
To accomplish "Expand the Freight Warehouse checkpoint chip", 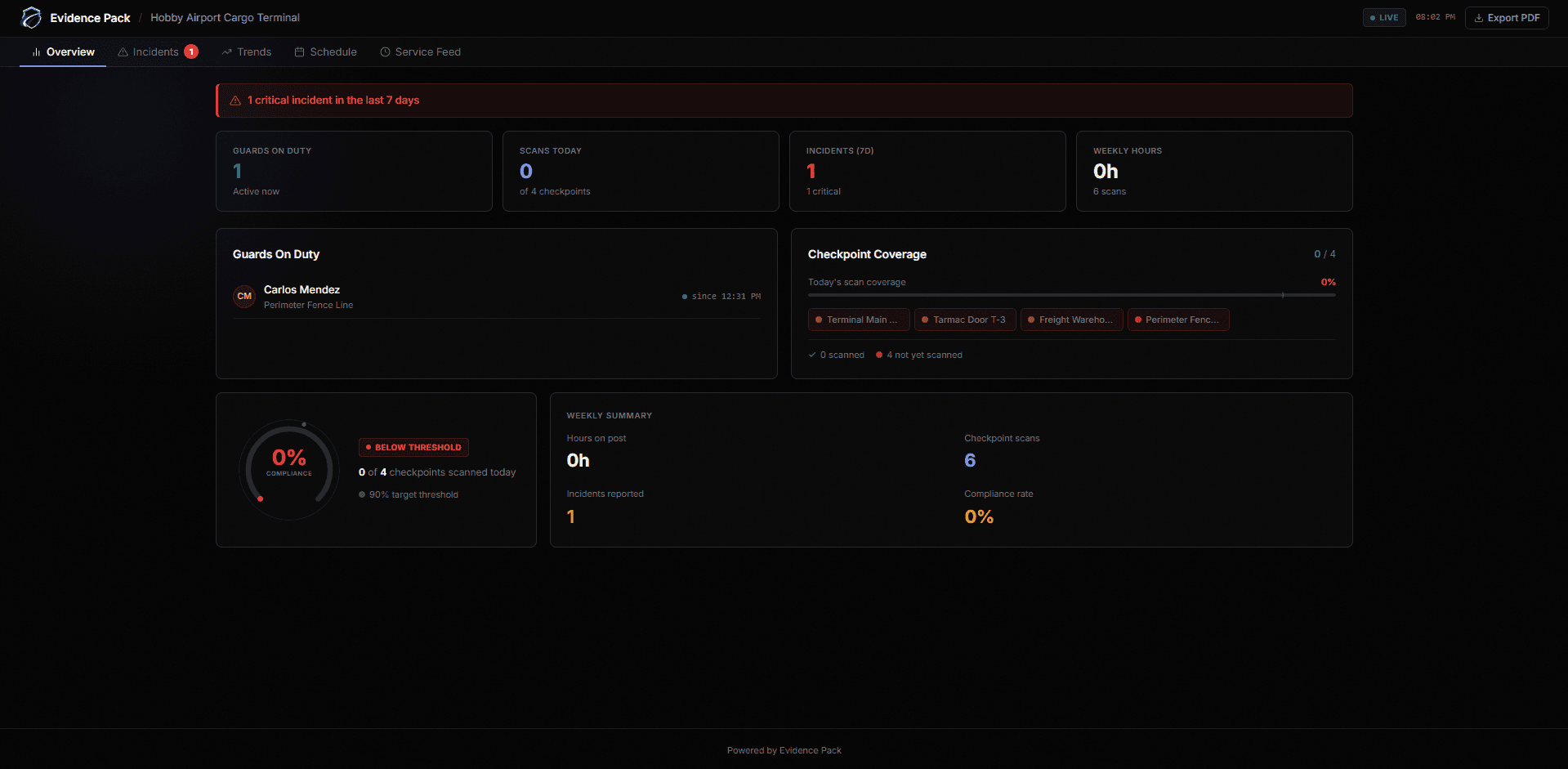I will tap(1071, 320).
